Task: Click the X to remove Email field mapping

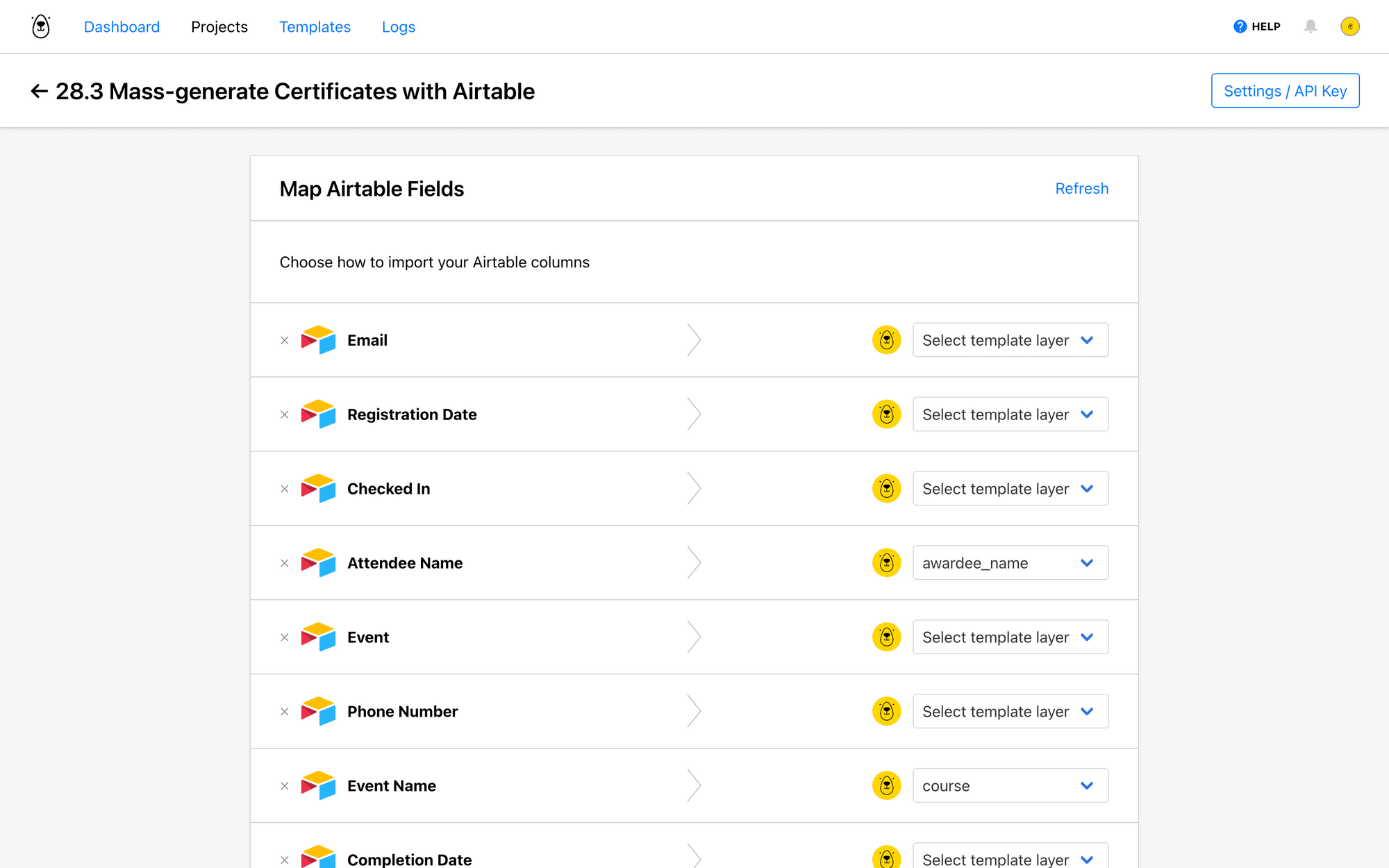Action: click(x=285, y=340)
